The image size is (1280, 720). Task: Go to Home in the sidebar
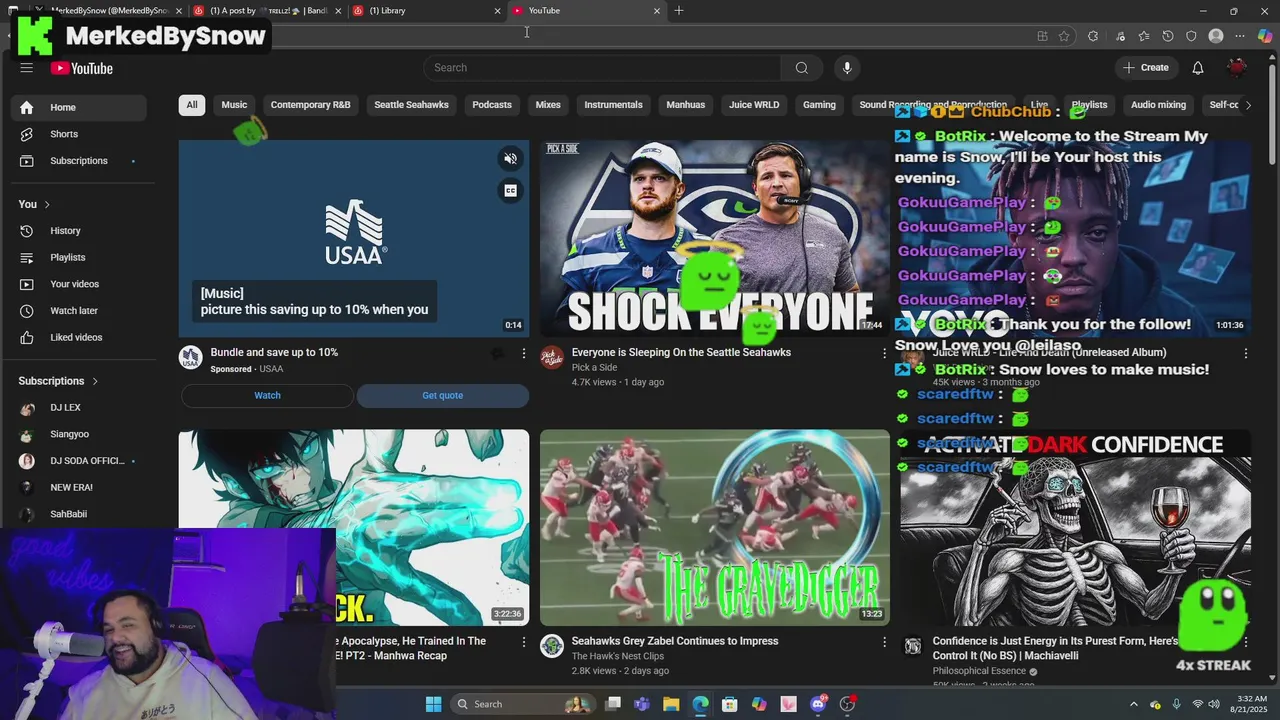pyautogui.click(x=80, y=107)
